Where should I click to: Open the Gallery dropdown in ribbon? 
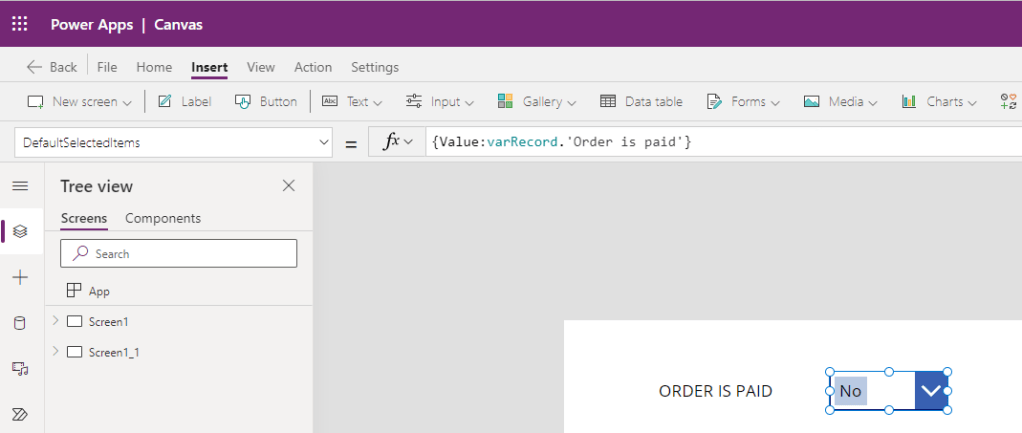(x=536, y=102)
